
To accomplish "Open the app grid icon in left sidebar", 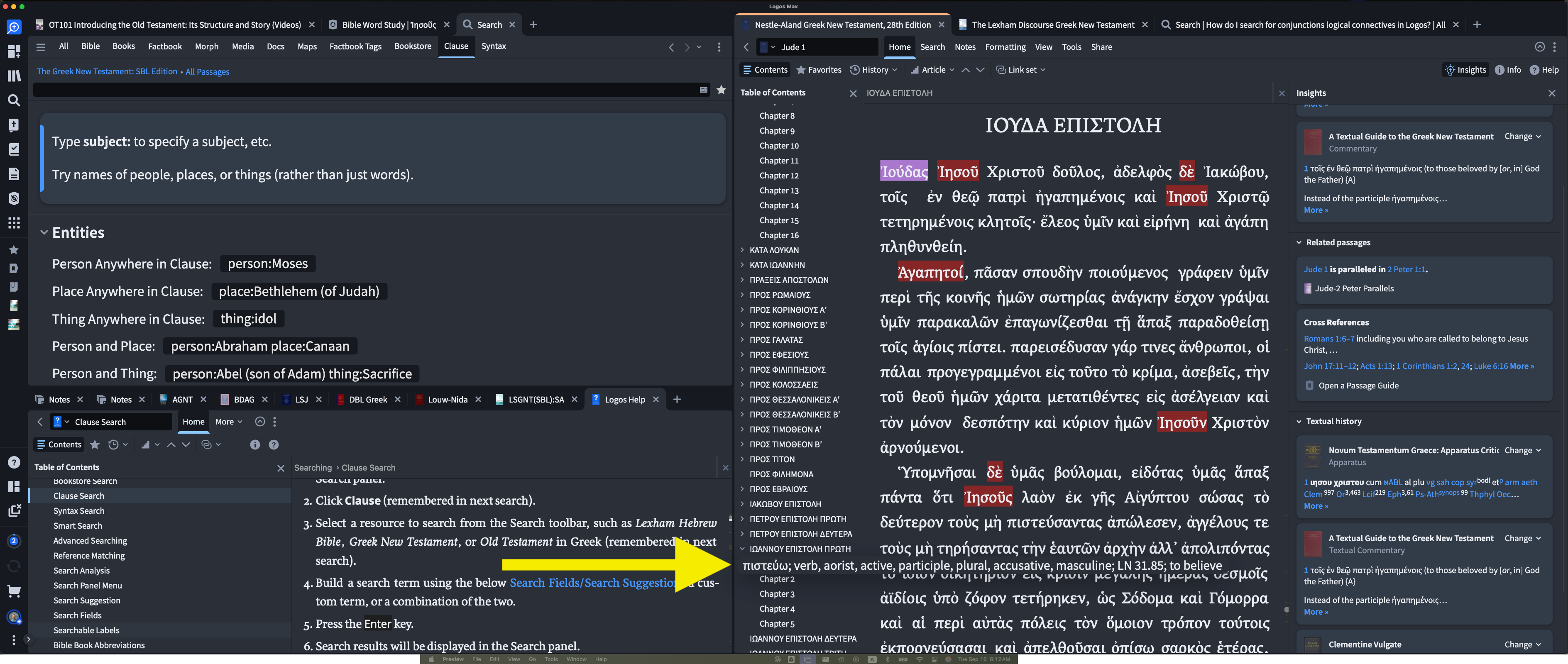I will 13,223.
